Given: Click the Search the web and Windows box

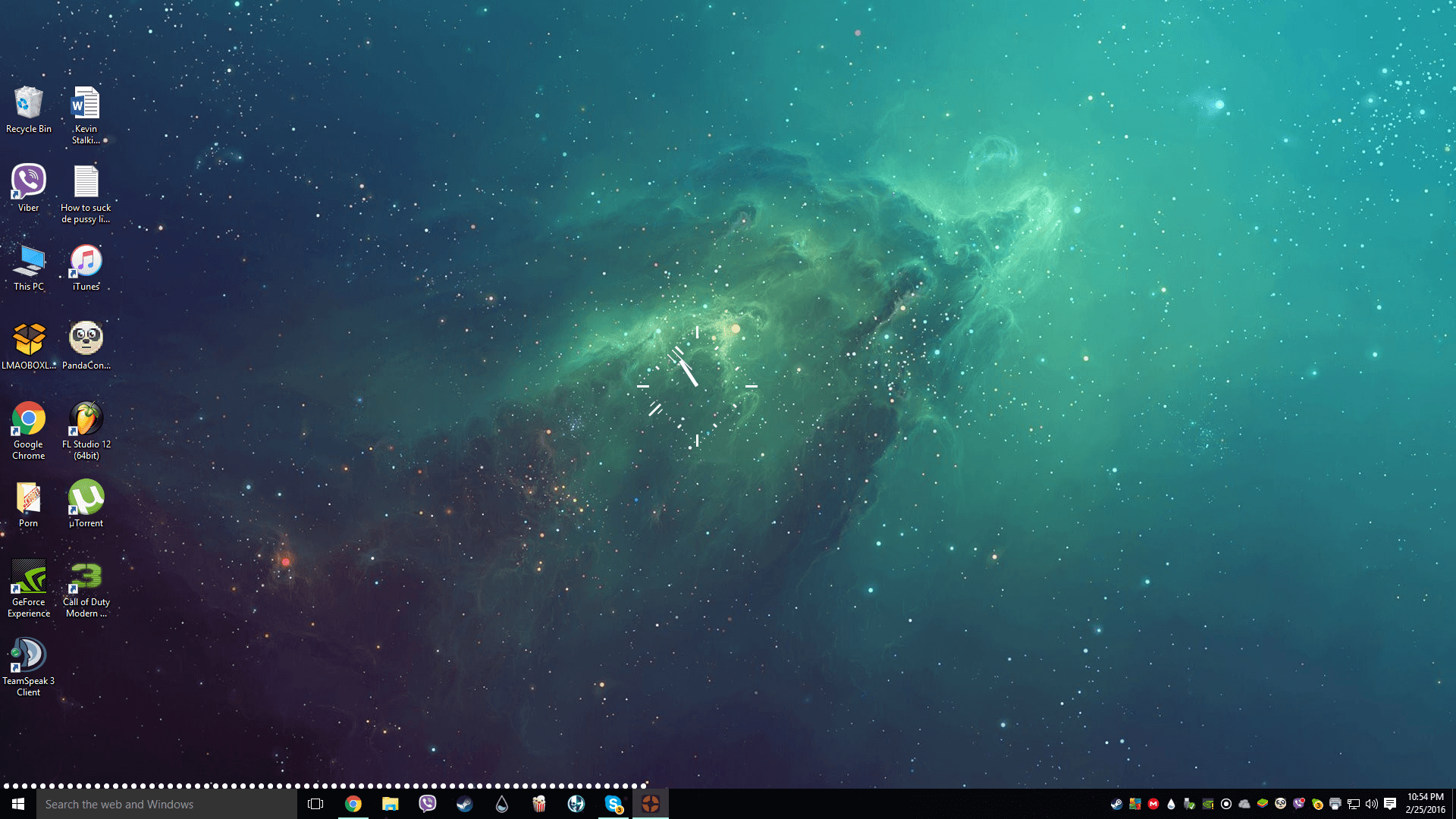Looking at the screenshot, I should click(167, 804).
